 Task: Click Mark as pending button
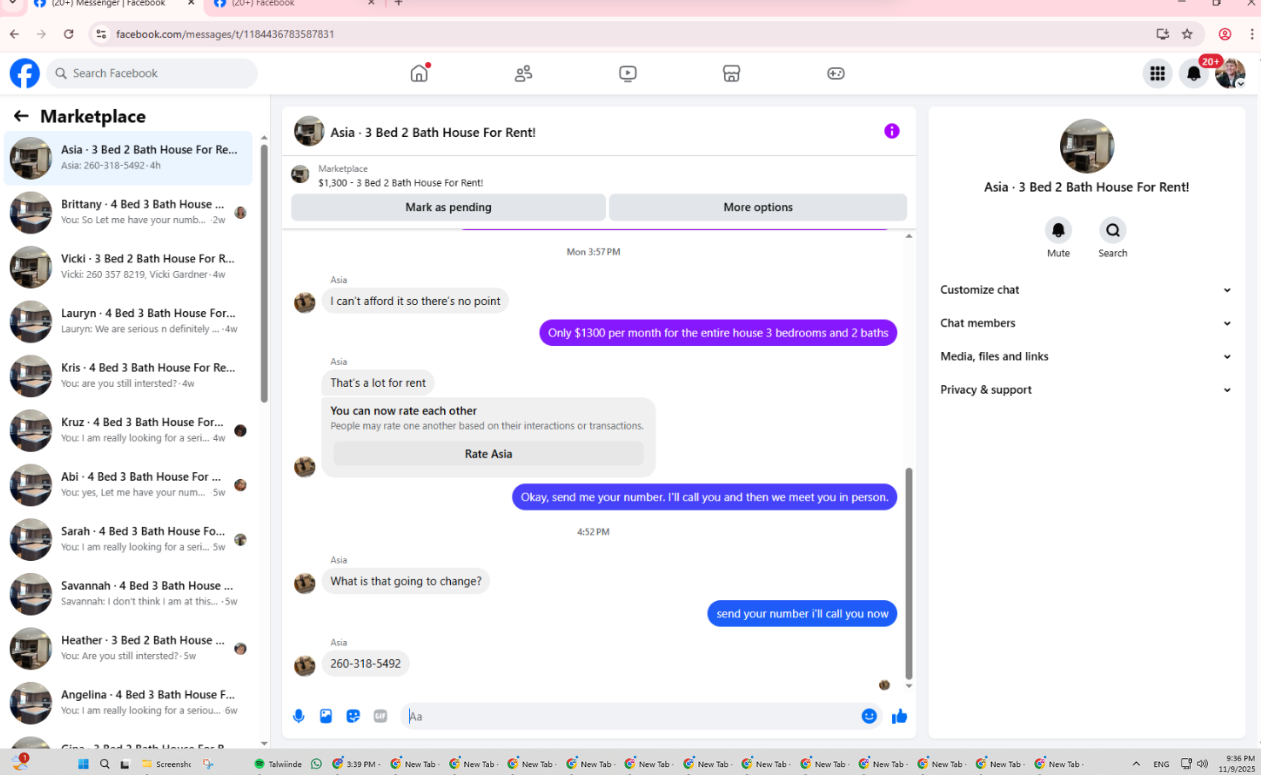pos(448,207)
